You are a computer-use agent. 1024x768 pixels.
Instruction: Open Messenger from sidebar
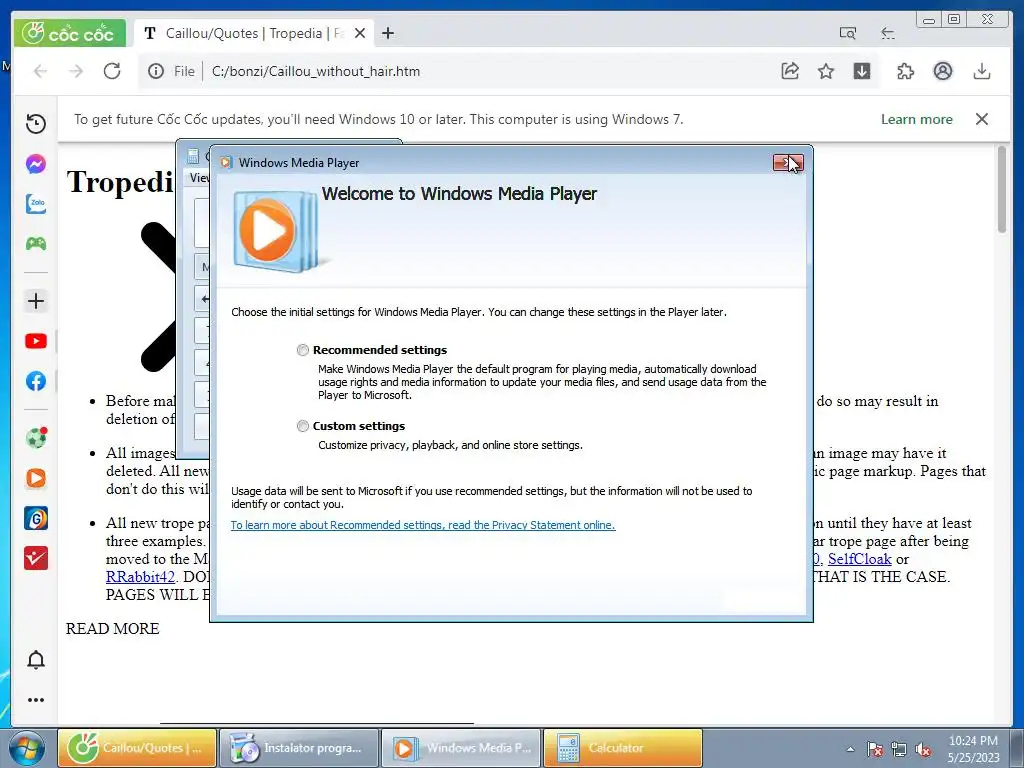(x=36, y=163)
